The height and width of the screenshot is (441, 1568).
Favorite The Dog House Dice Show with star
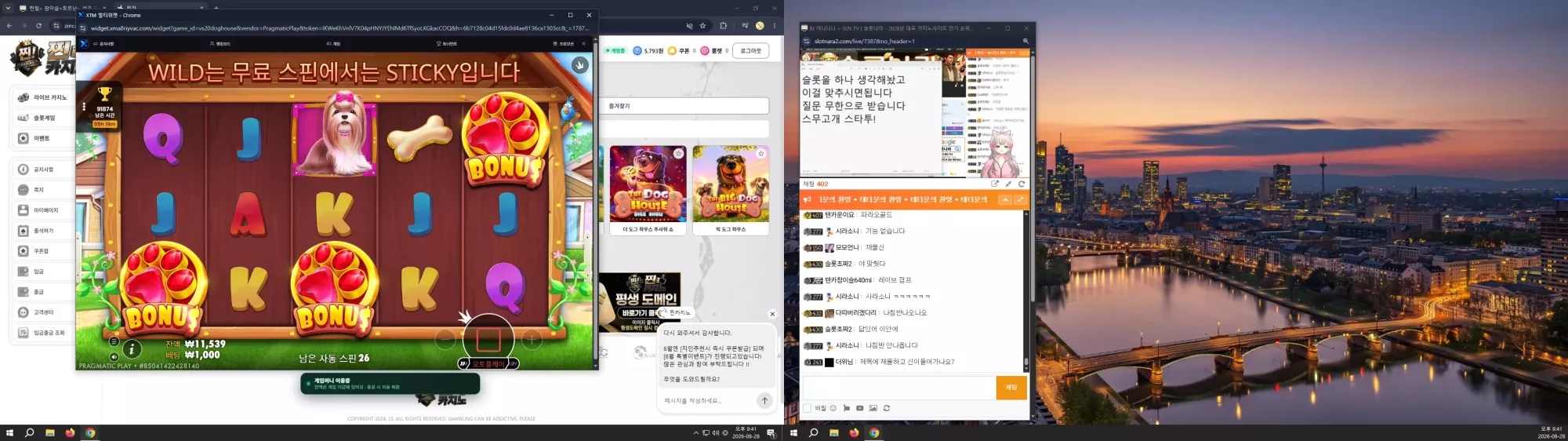678,154
